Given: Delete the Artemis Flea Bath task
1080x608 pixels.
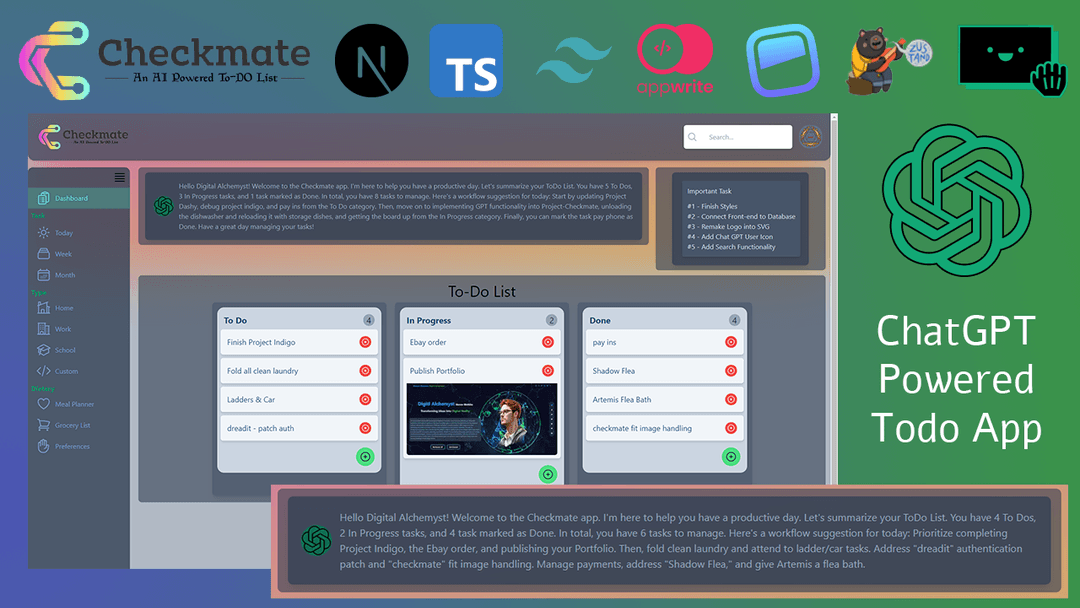Looking at the screenshot, I should (731, 399).
